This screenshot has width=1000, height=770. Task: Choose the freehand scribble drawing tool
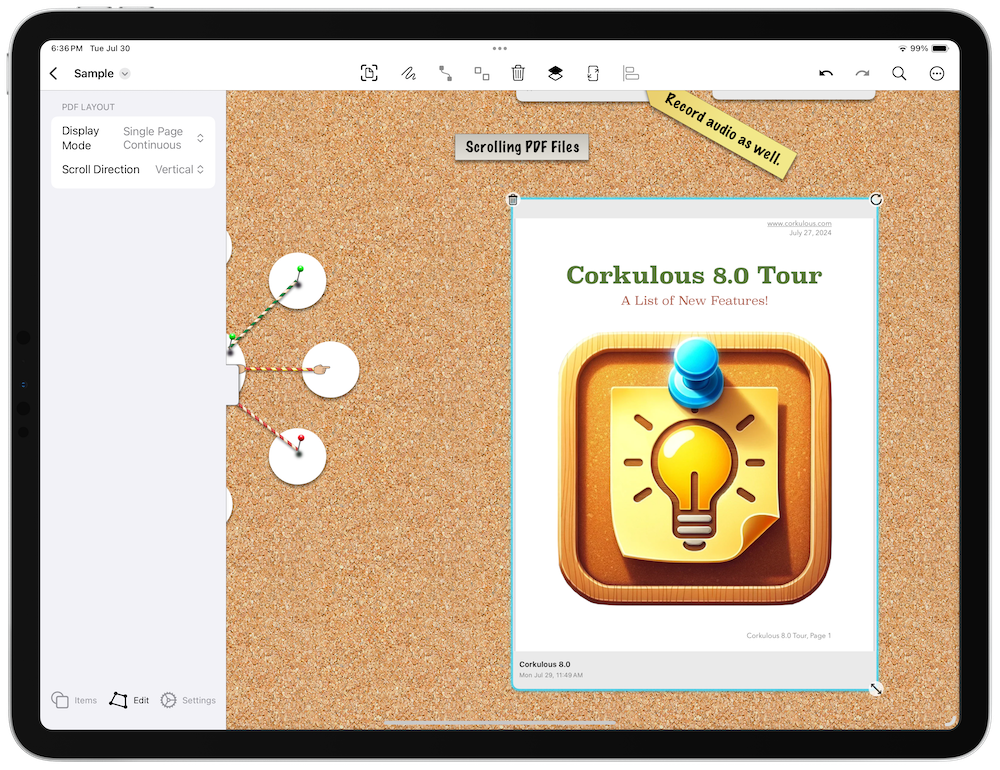click(x=408, y=73)
